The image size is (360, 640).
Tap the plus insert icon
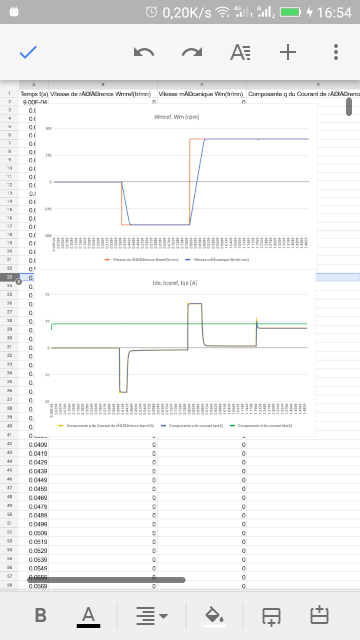pos(288,52)
